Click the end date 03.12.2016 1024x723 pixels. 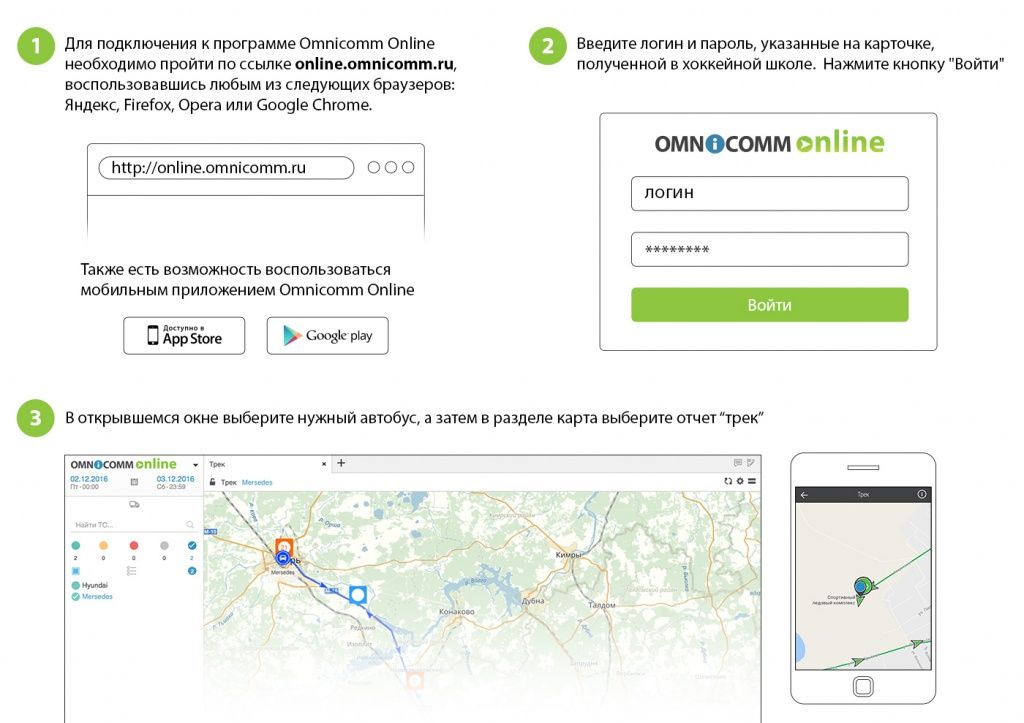(175, 479)
